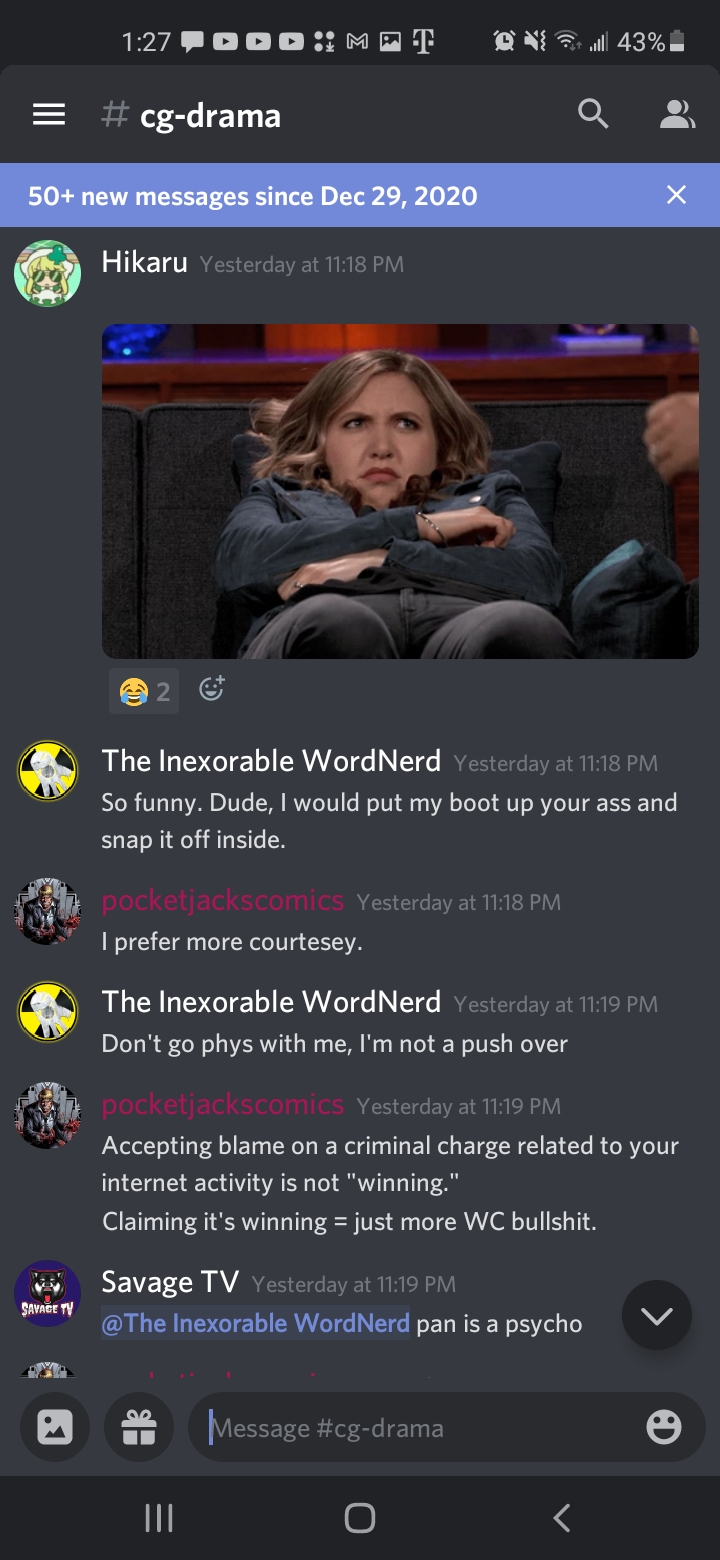Open the image attachment picker
The width and height of the screenshot is (720, 1560).
[55, 1427]
